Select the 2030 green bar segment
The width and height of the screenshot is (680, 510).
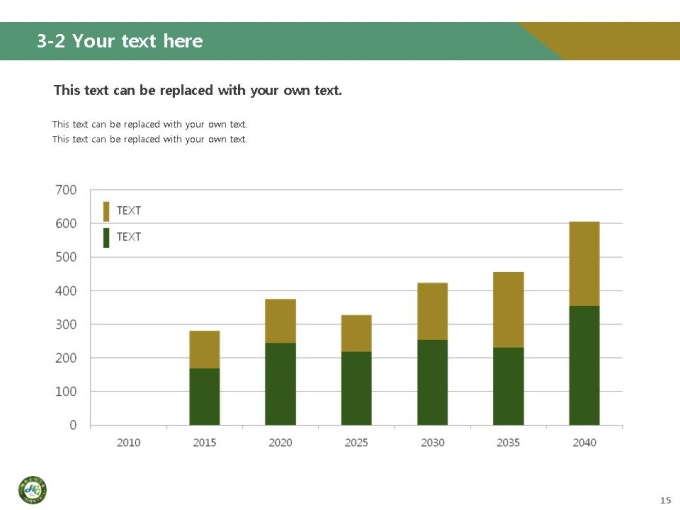point(432,382)
